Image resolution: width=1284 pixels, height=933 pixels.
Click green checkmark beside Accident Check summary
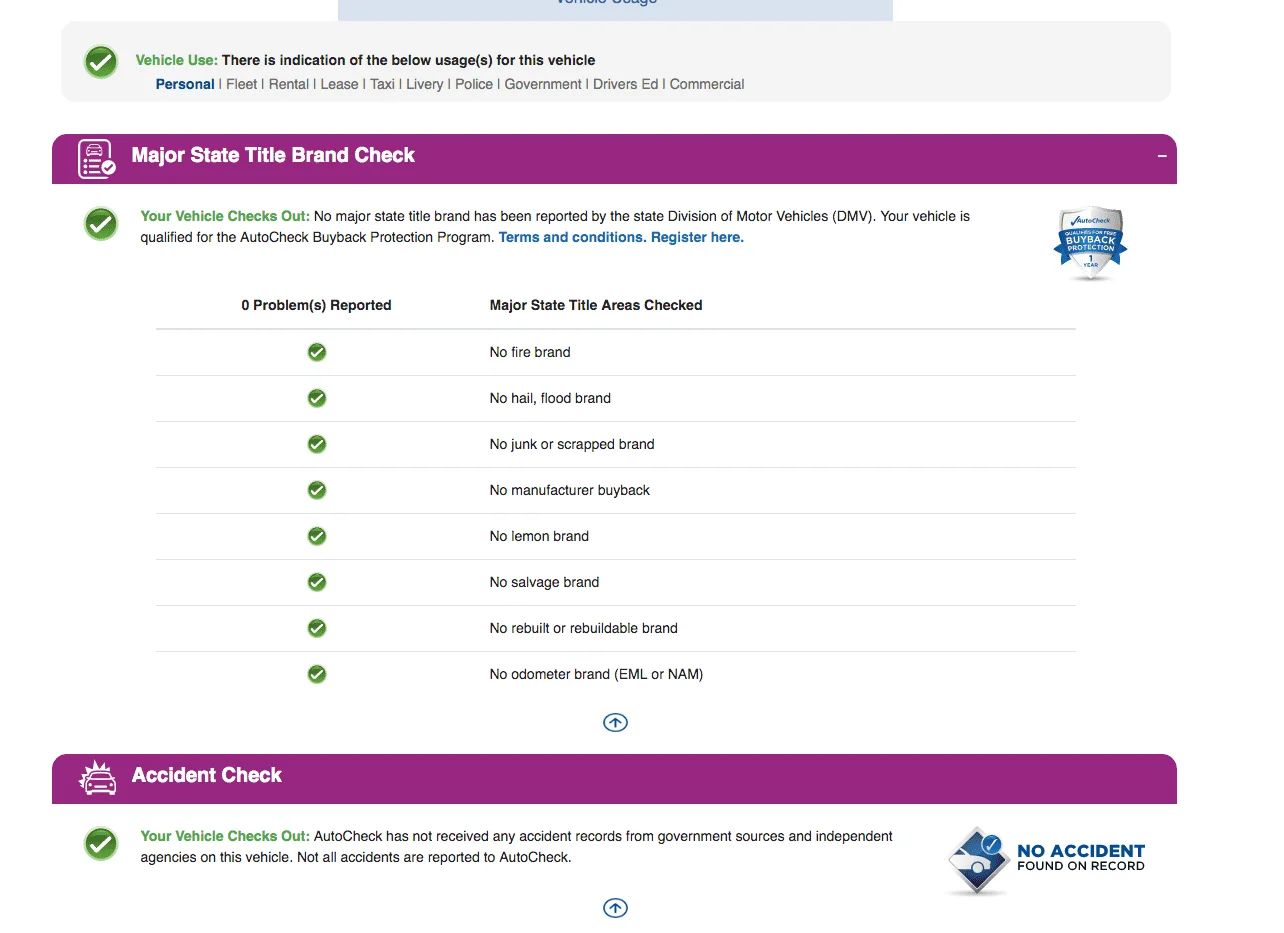coord(101,844)
